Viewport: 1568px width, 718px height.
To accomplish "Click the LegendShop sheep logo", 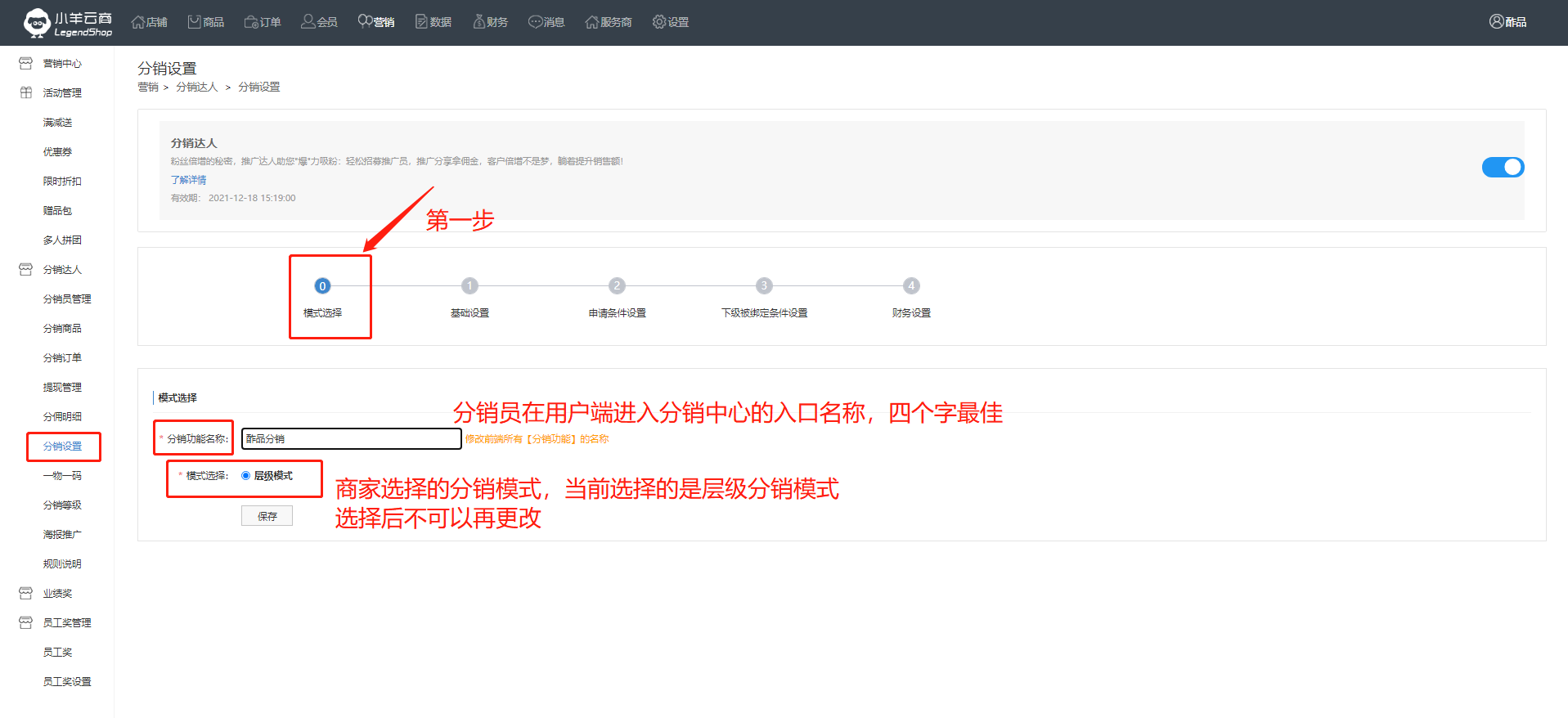I will click(x=37, y=23).
